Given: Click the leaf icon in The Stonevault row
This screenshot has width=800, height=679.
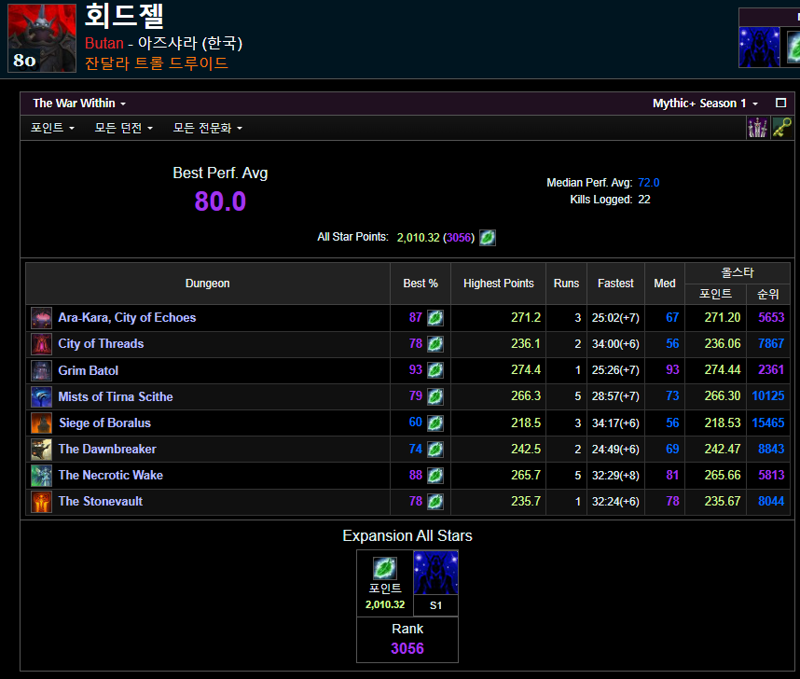Looking at the screenshot, I should [435, 501].
